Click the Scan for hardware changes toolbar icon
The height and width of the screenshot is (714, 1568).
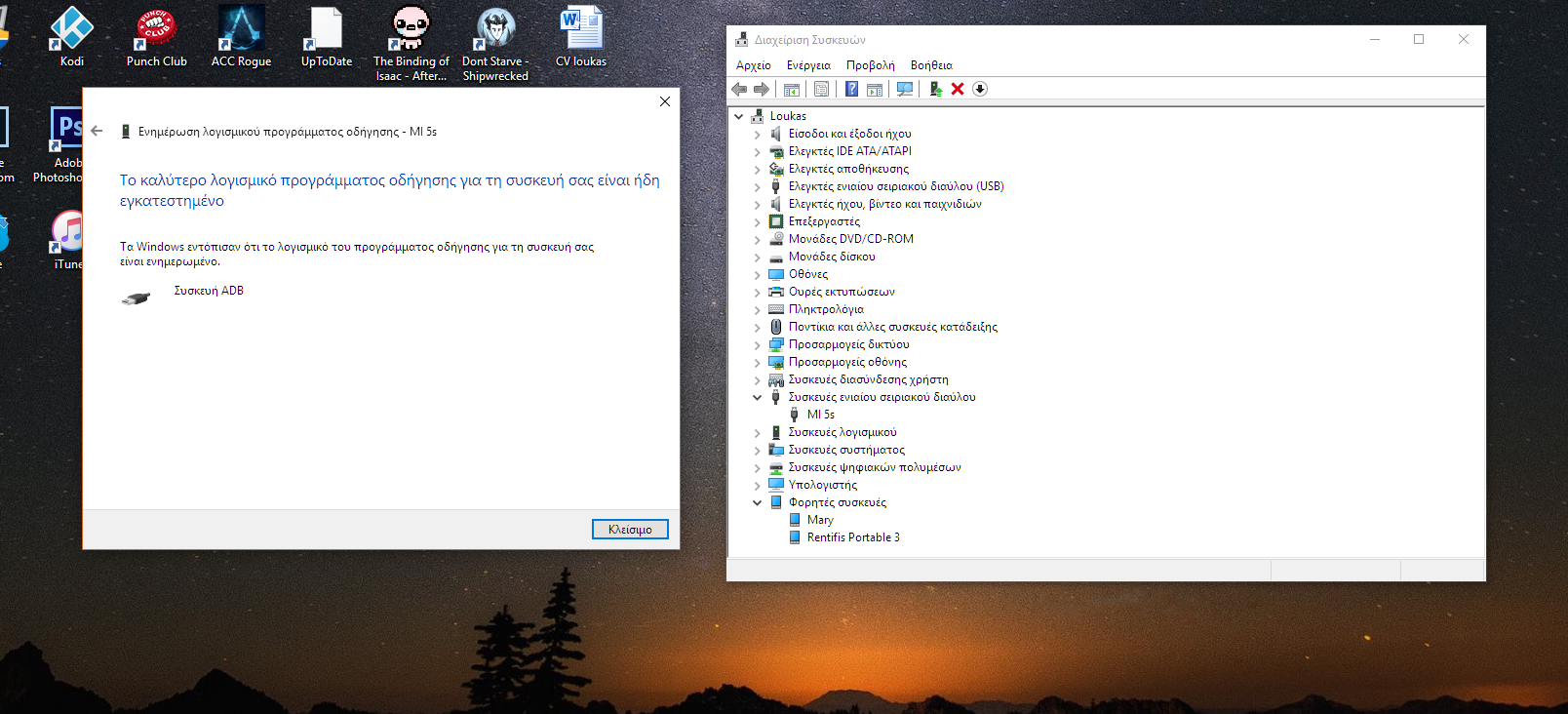pos(905,89)
